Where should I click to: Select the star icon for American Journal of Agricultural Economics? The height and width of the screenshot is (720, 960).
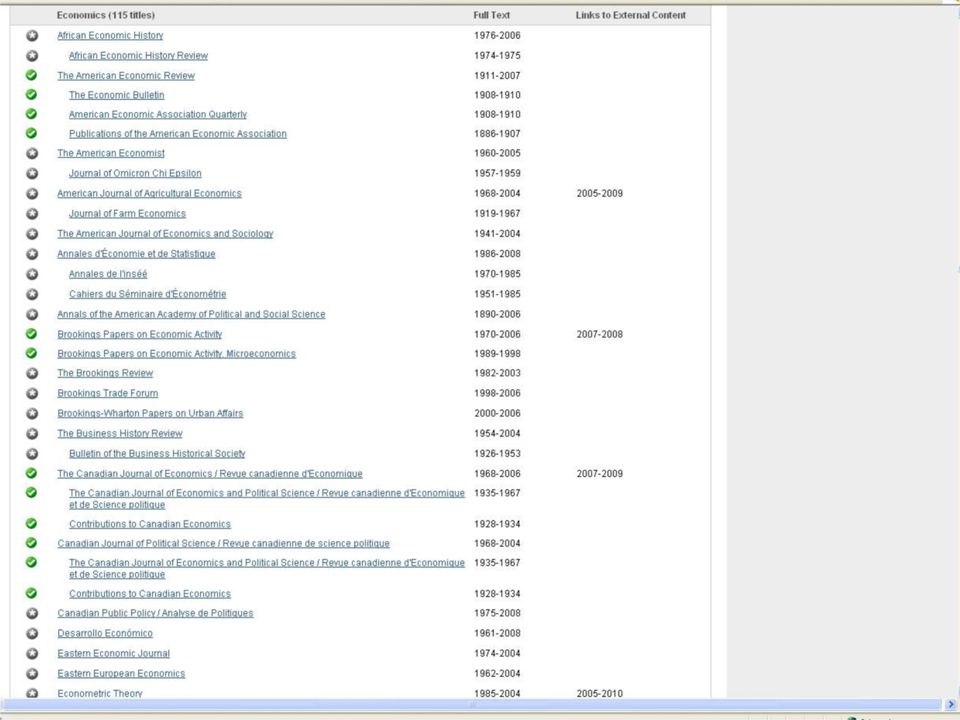[32, 193]
